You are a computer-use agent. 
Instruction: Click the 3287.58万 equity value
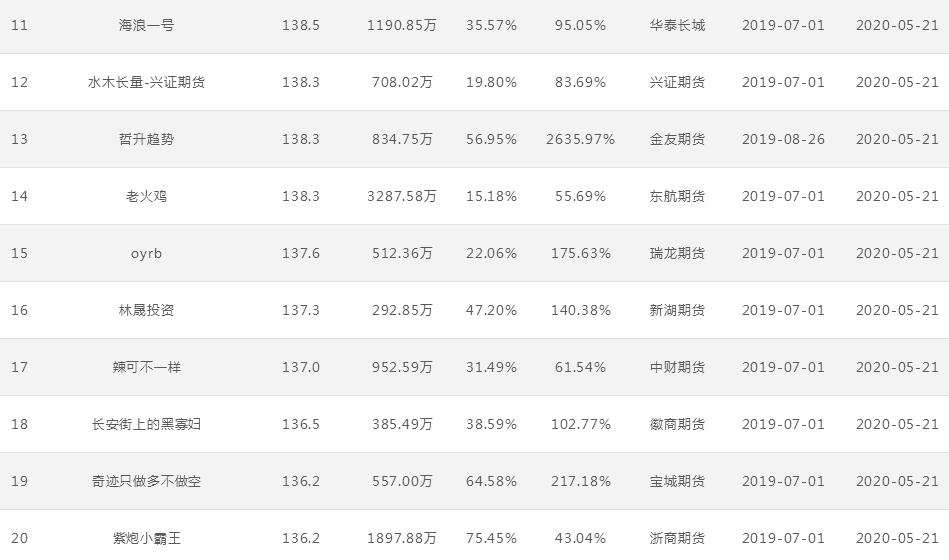(402, 196)
